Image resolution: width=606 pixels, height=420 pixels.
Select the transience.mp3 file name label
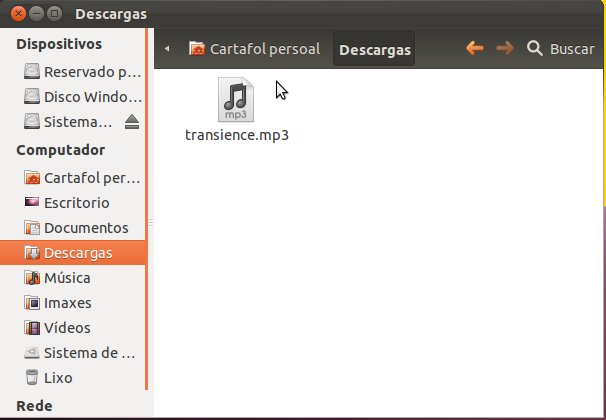pos(237,135)
